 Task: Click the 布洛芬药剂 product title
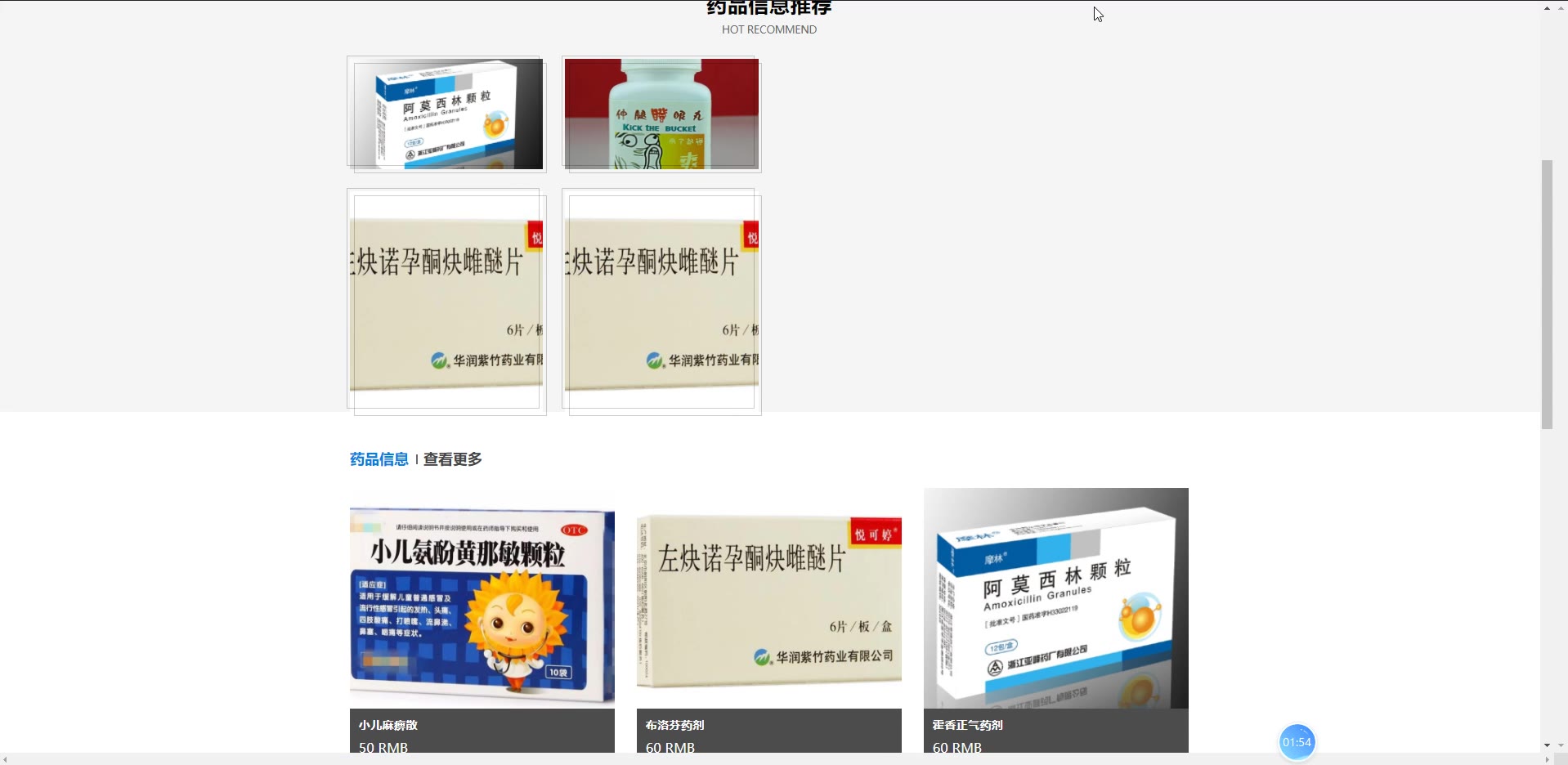pos(675,725)
